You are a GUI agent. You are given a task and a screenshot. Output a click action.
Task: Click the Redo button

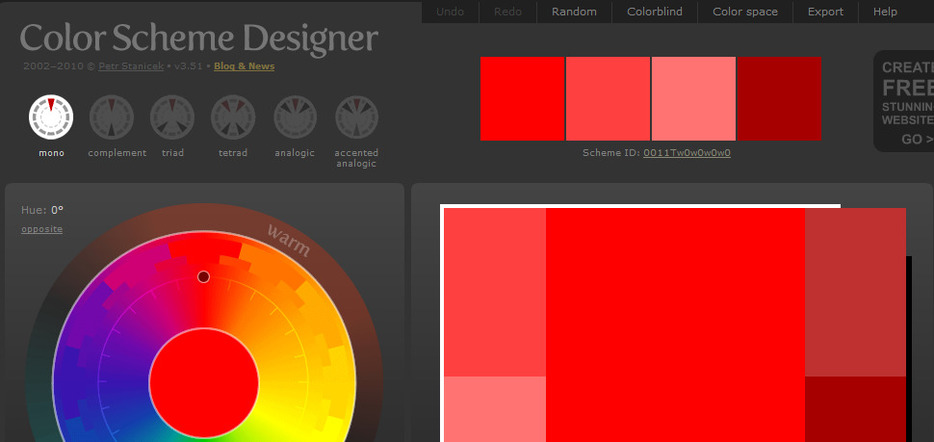[x=508, y=12]
